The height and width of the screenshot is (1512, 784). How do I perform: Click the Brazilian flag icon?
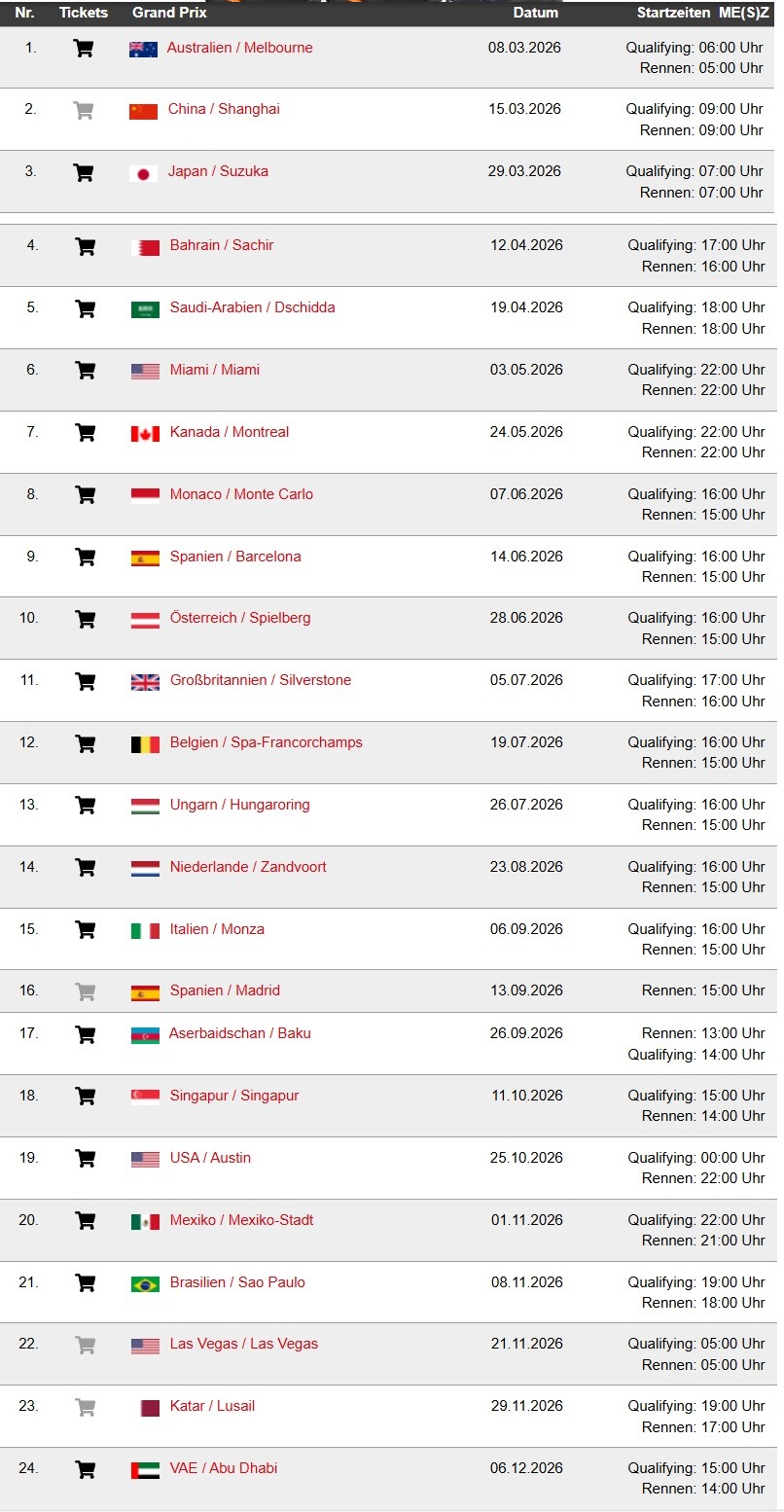145,1283
